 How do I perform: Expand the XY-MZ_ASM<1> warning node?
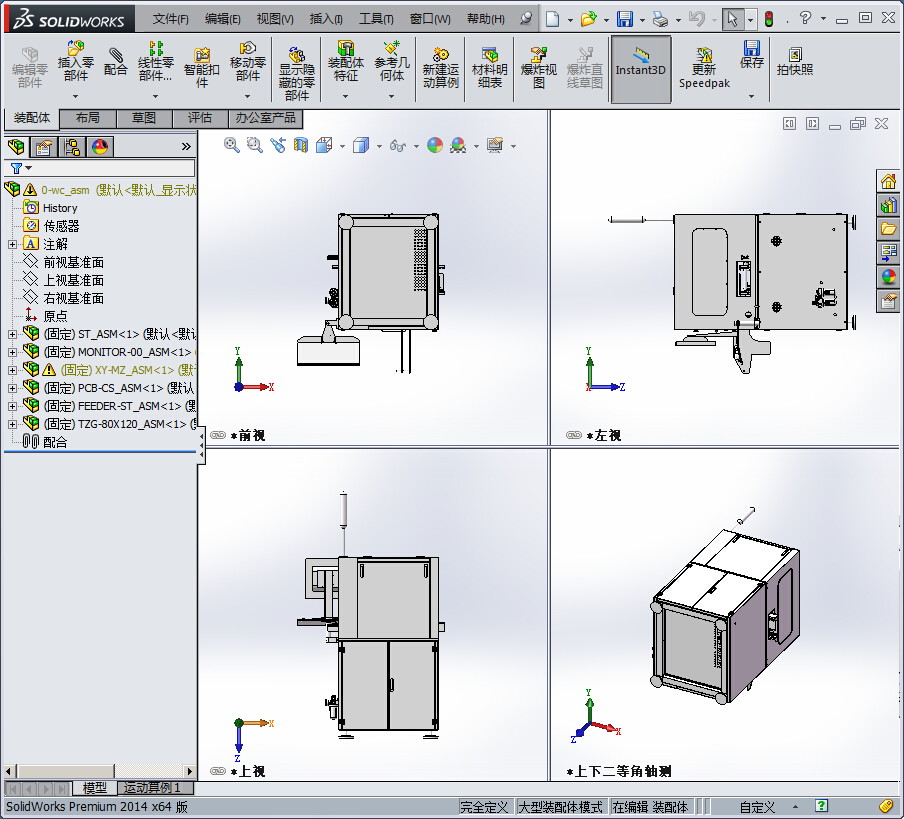coord(12,370)
